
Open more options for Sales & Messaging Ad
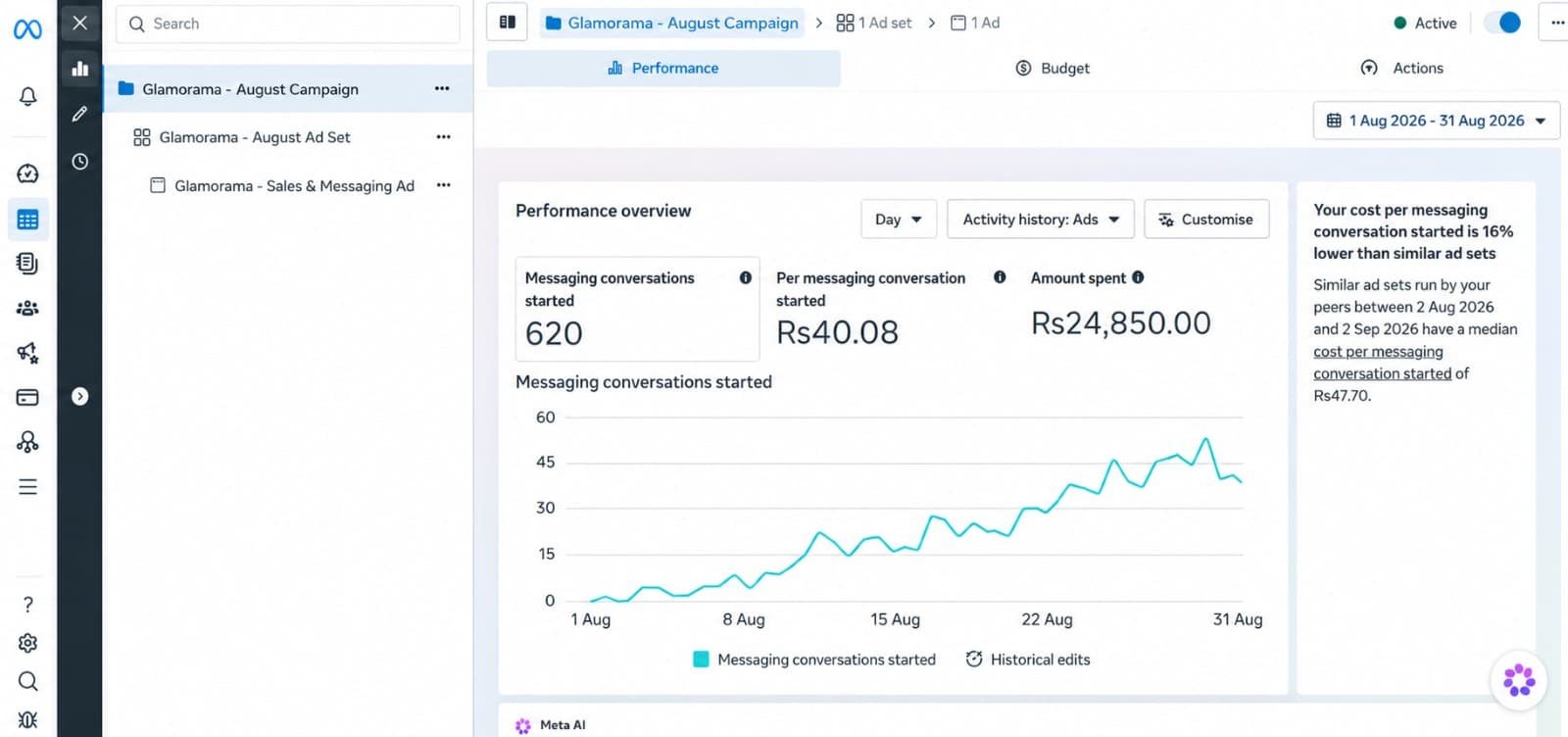tap(444, 185)
